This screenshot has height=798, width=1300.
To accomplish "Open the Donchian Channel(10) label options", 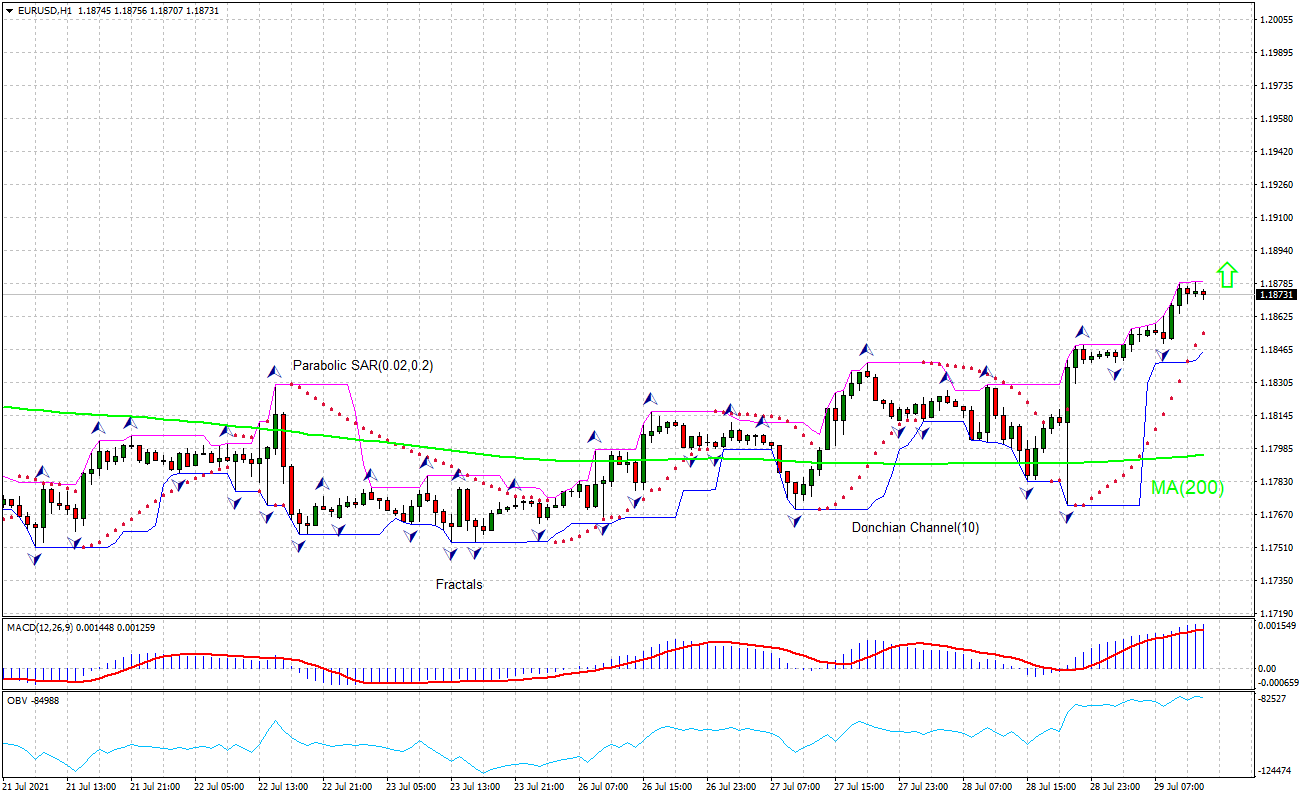I will (915, 525).
